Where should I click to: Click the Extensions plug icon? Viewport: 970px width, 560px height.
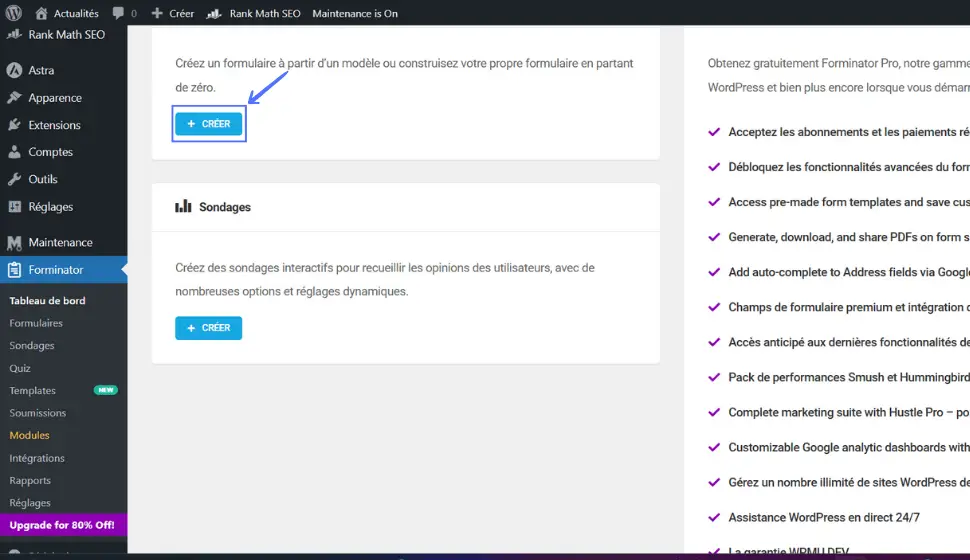(14, 125)
